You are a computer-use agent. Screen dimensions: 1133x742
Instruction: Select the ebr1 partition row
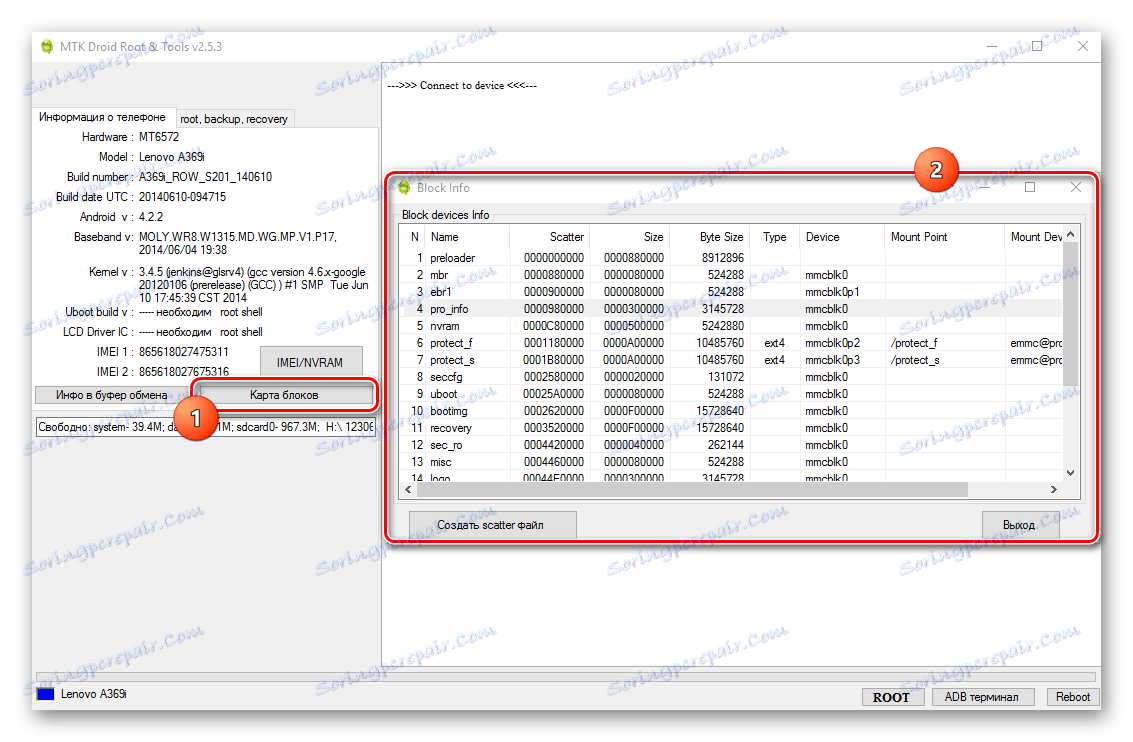pos(732,292)
